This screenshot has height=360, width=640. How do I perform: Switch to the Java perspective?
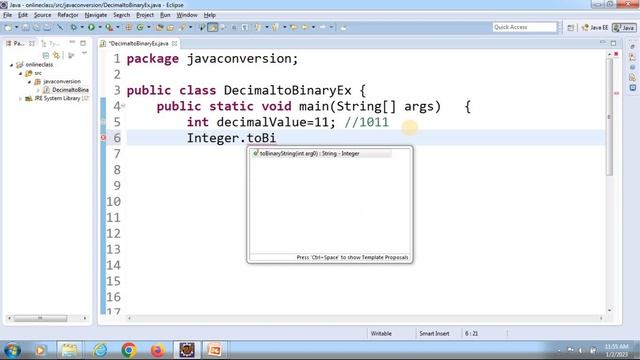624,27
